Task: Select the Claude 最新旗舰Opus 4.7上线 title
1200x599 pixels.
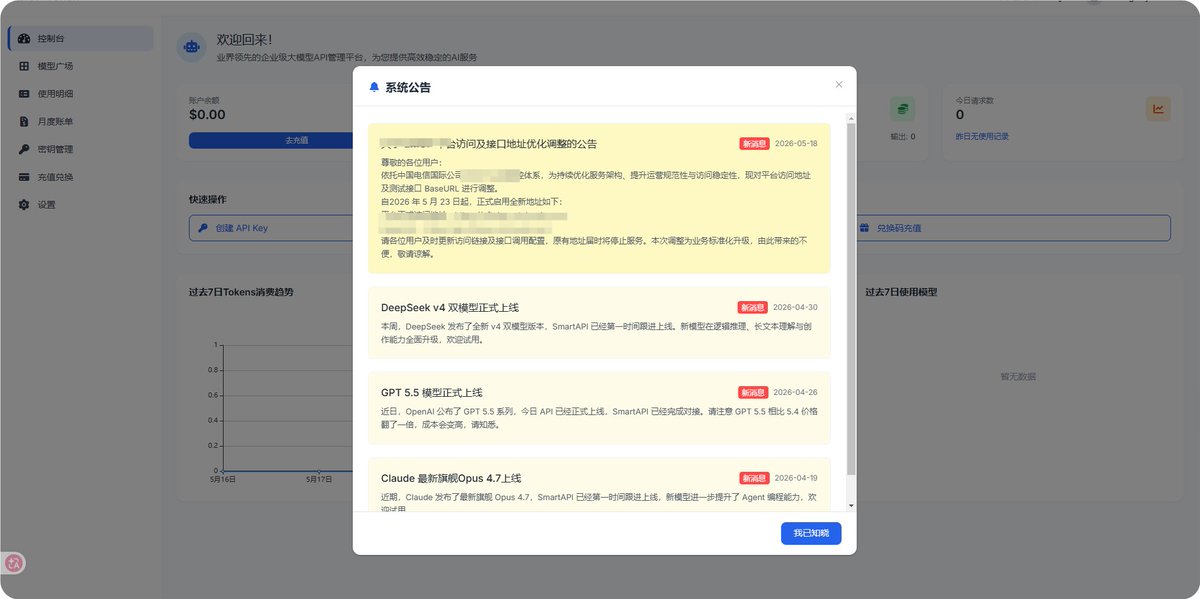Action: point(451,478)
